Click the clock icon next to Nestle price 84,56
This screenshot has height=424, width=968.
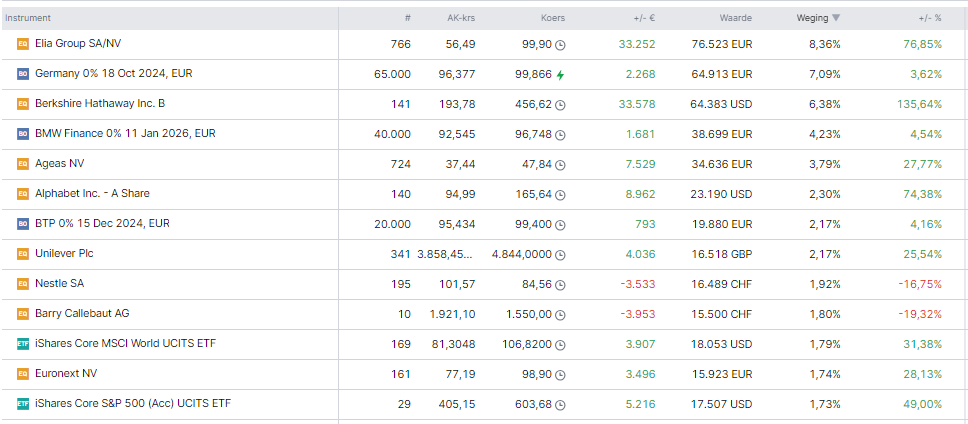(x=560, y=285)
